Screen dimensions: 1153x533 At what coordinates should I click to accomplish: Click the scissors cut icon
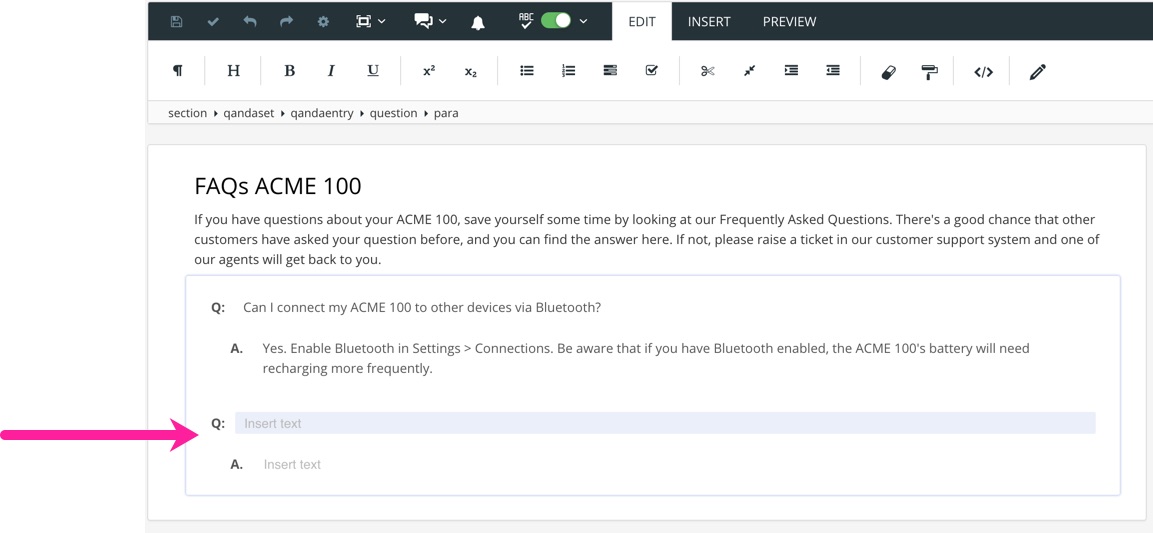(708, 71)
